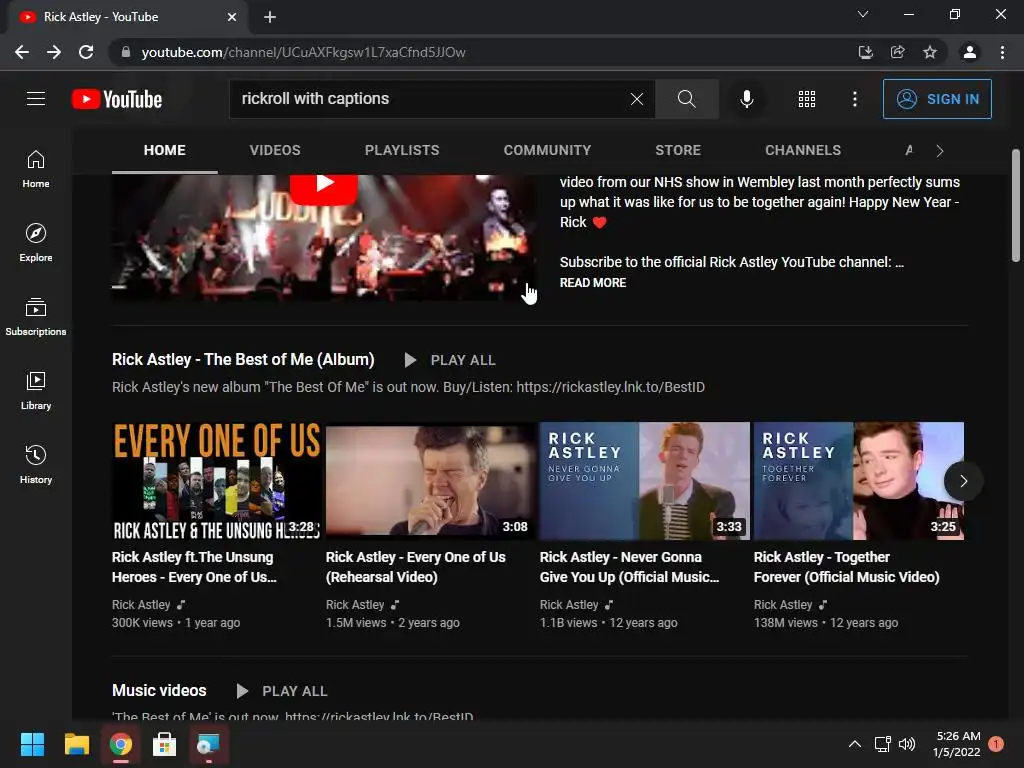Open Chrome profile icon
Image resolution: width=1024 pixels, height=768 pixels.
(970, 52)
